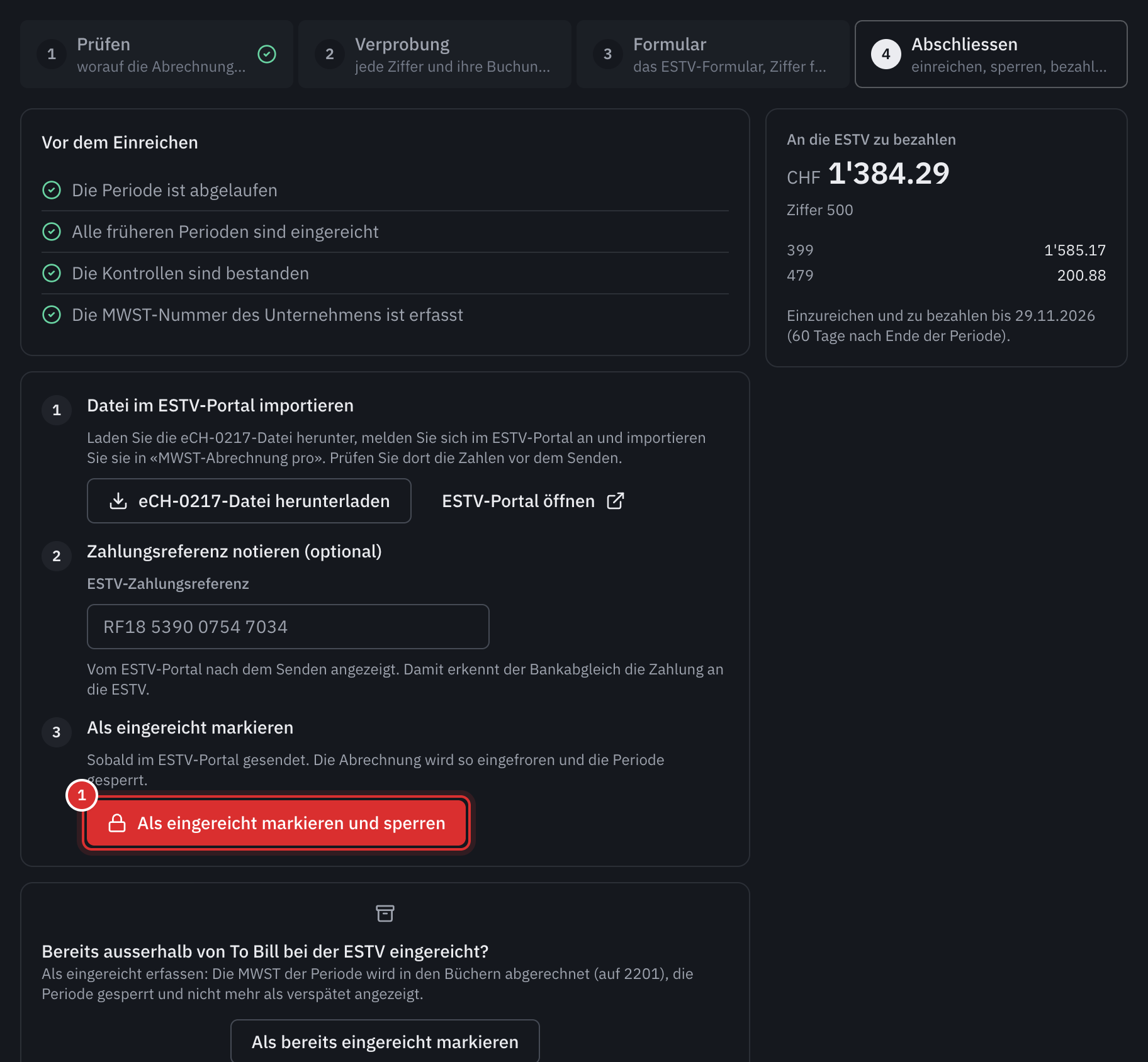The height and width of the screenshot is (1062, 1148).
Task: Switch to the Verprobung step
Action: click(x=435, y=54)
